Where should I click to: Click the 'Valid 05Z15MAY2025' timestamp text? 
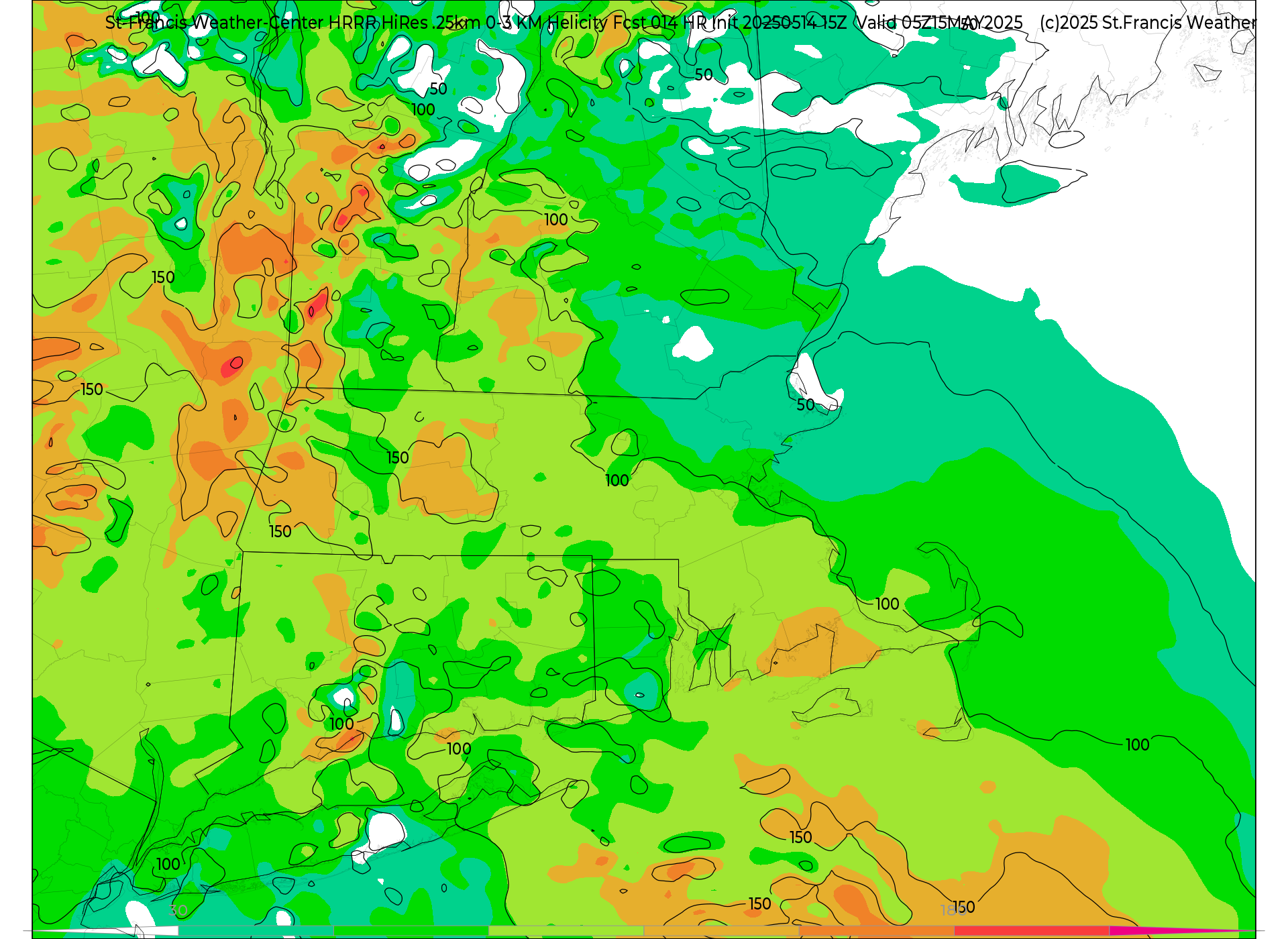click(939, 23)
